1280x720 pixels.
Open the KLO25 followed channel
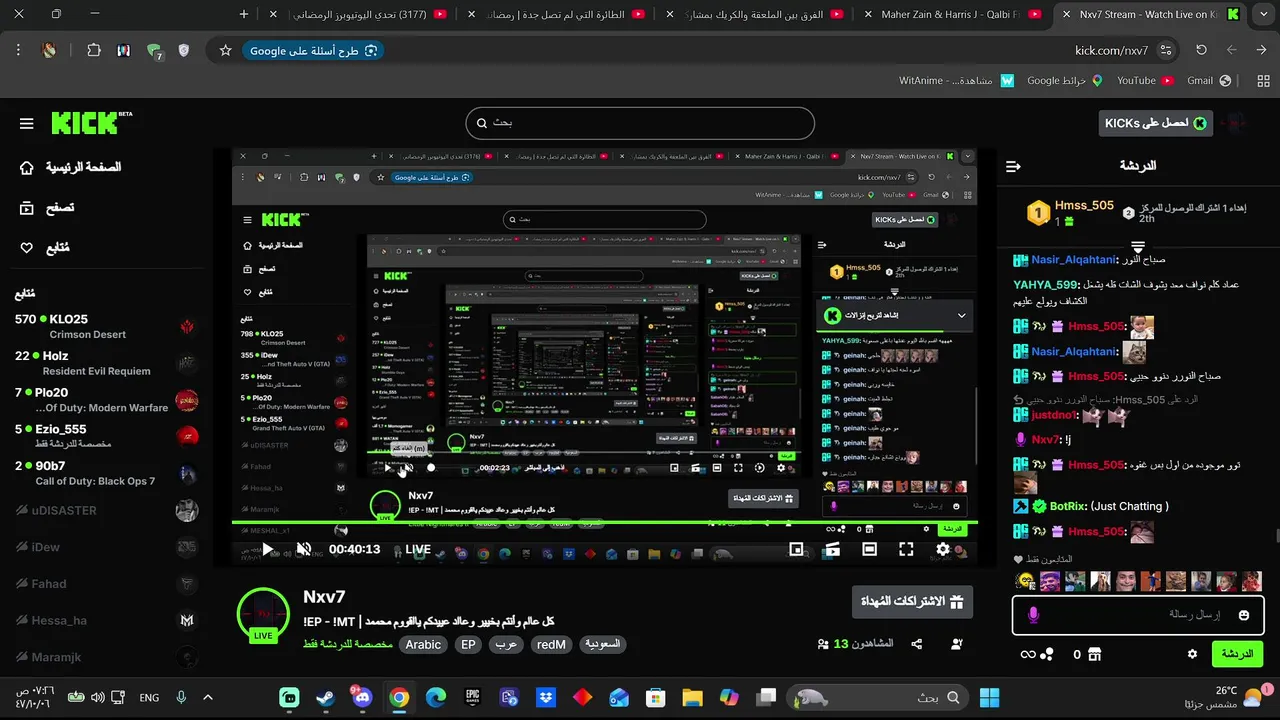click(x=107, y=326)
